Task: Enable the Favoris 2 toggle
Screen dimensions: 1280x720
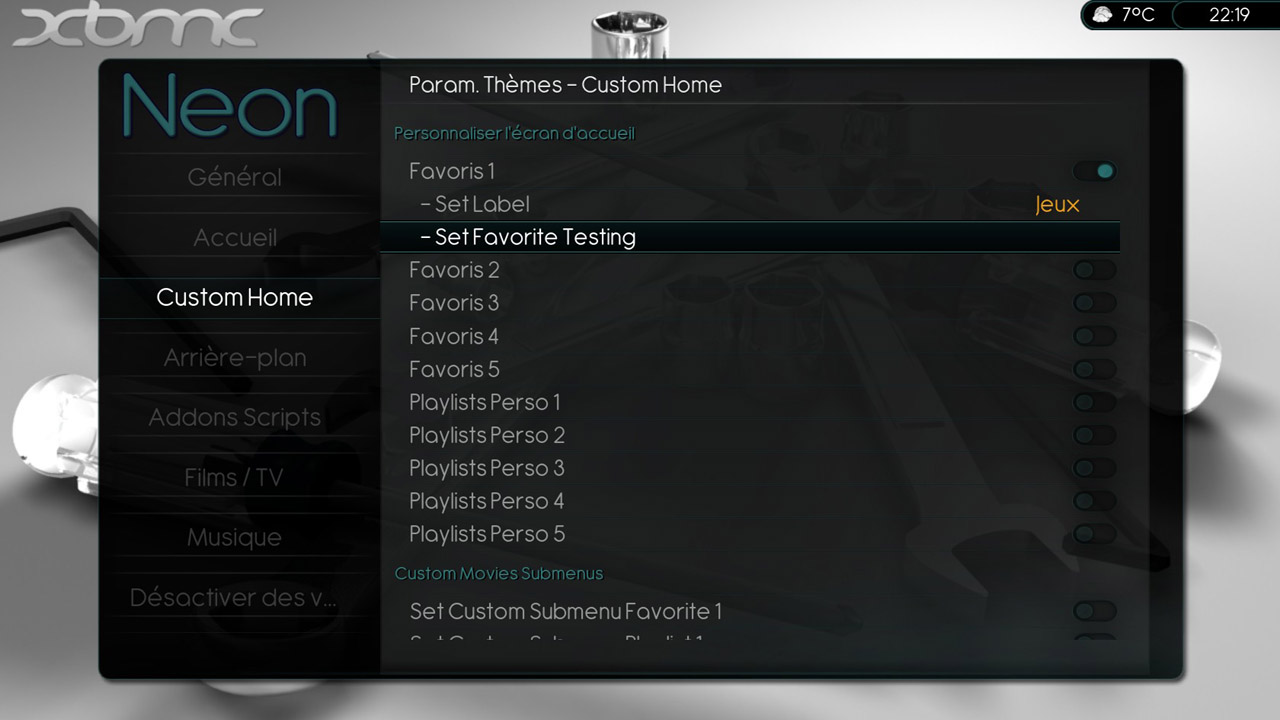Action: pyautogui.click(x=1094, y=270)
